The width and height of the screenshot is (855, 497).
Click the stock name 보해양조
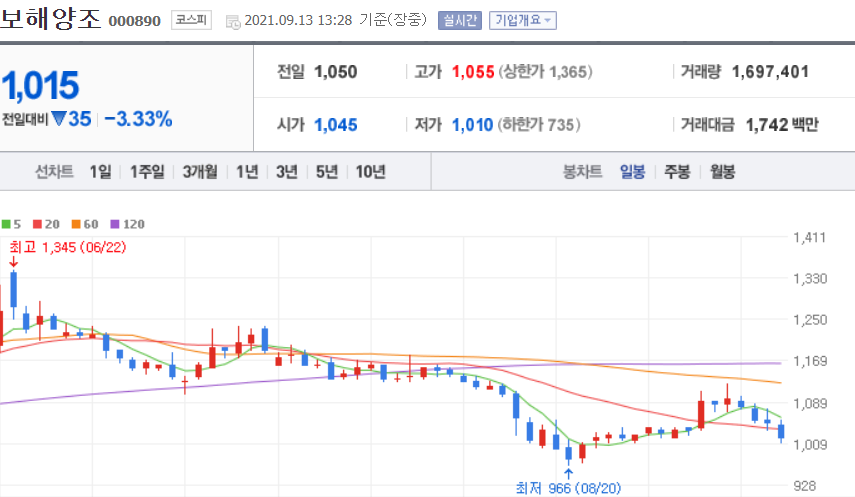[x=51, y=19]
